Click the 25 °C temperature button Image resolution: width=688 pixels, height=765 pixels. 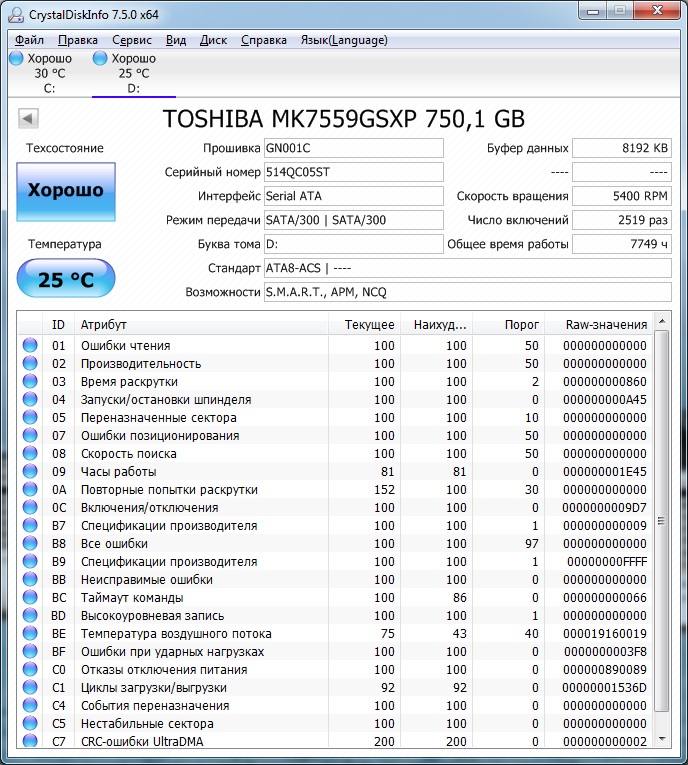66,279
